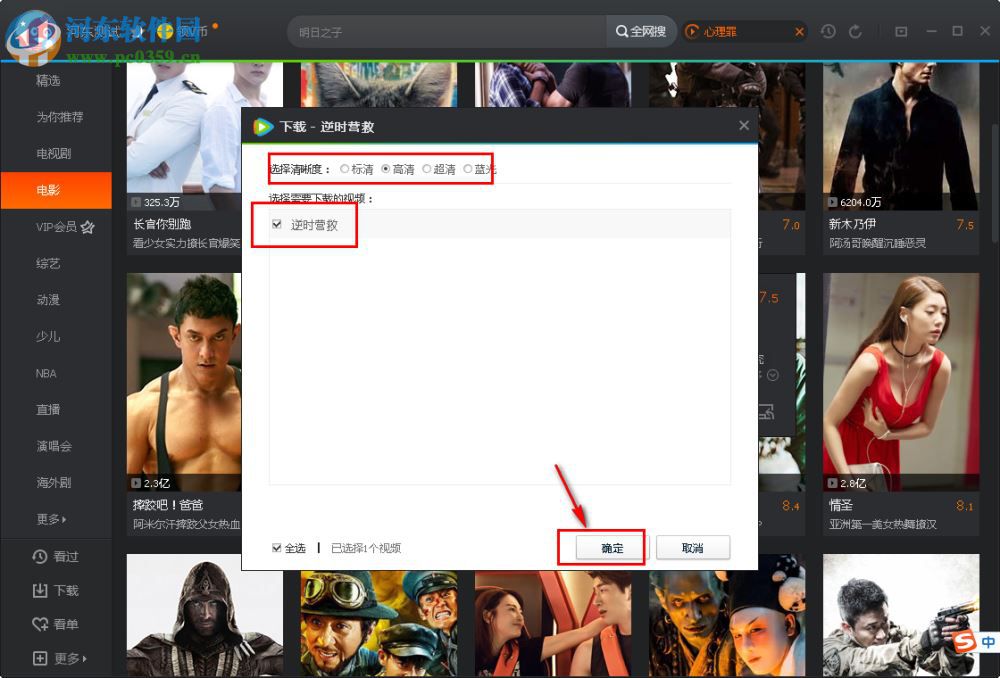This screenshot has width=1000, height=678.
Task: Open 看过 history in sidebar
Action: pyautogui.click(x=56, y=556)
